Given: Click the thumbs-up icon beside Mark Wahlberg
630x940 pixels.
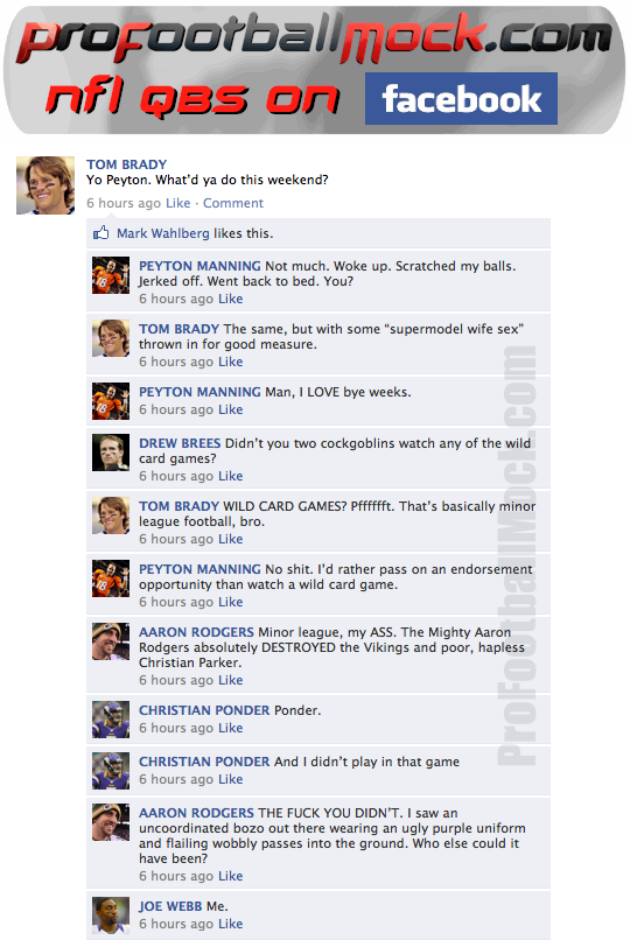Looking at the screenshot, I should click(101, 233).
